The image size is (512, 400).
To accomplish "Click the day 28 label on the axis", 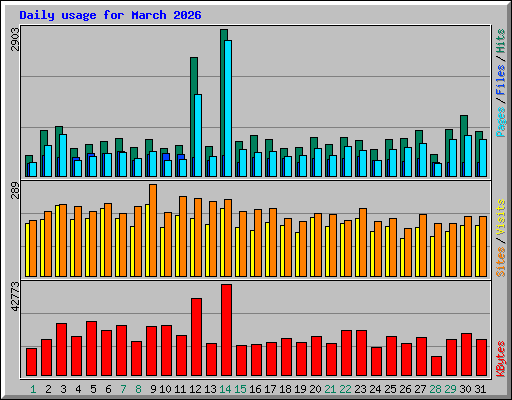I will (435, 389).
